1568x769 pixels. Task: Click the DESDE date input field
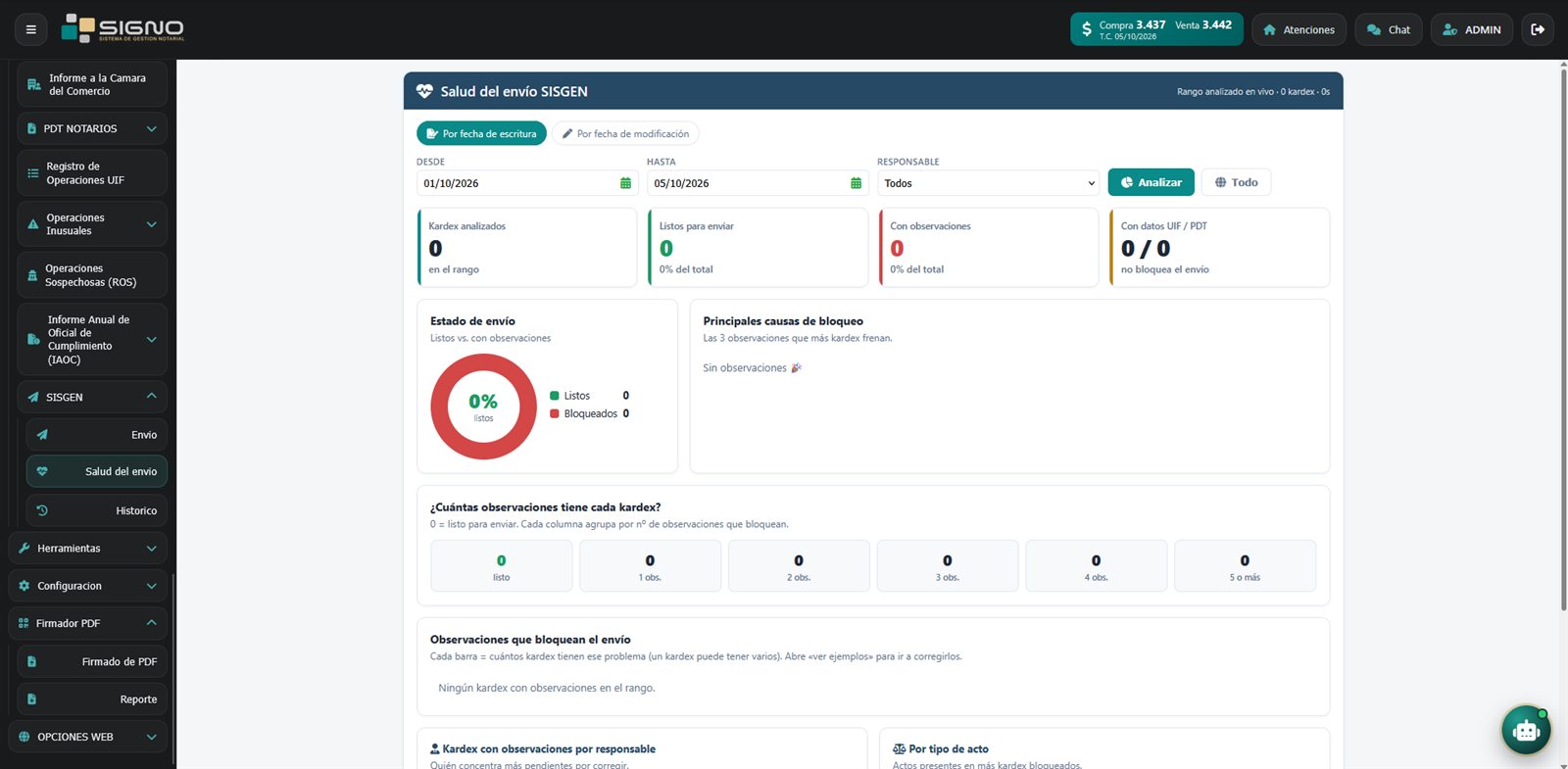(527, 183)
